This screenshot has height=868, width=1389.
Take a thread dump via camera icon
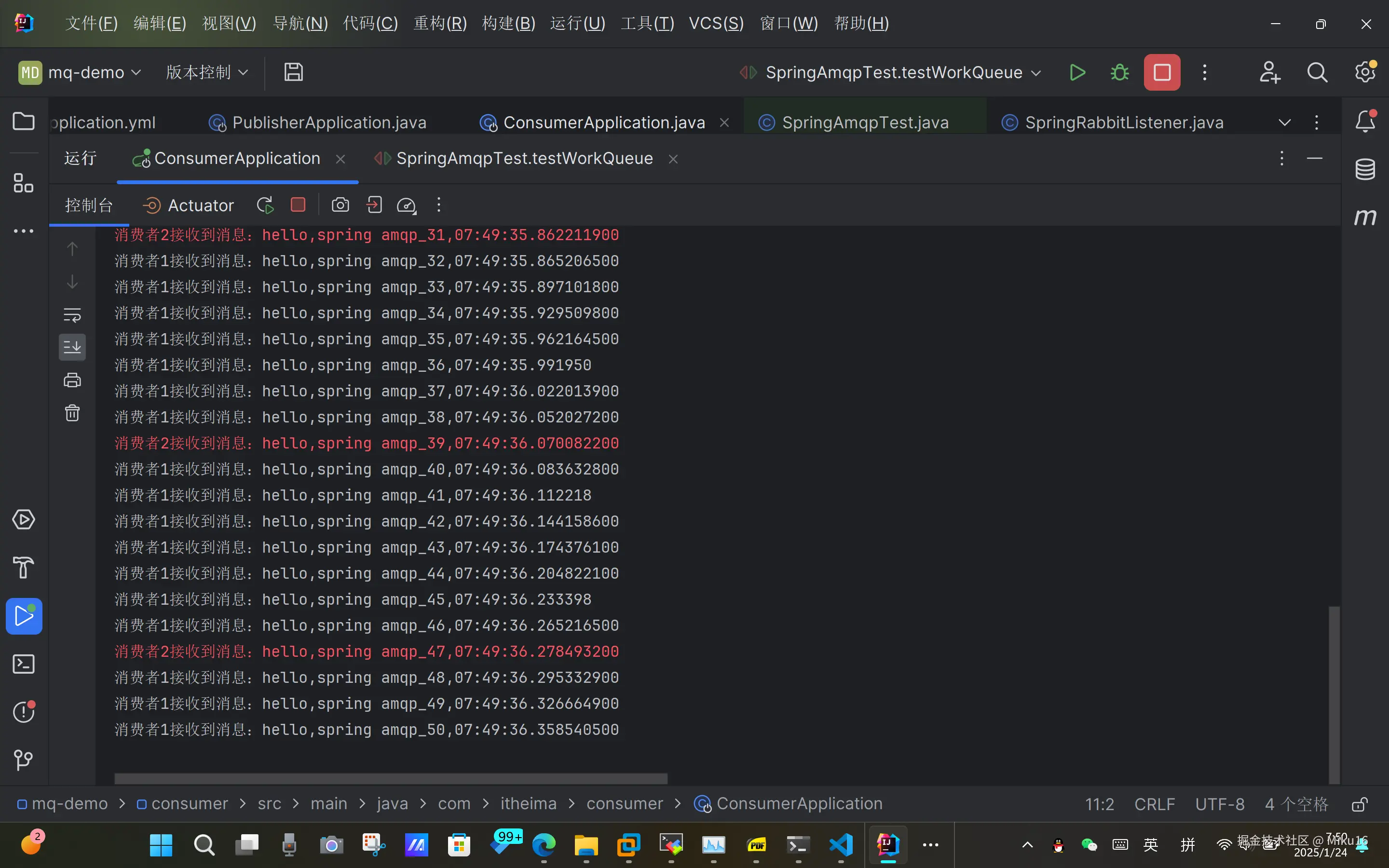(340, 205)
